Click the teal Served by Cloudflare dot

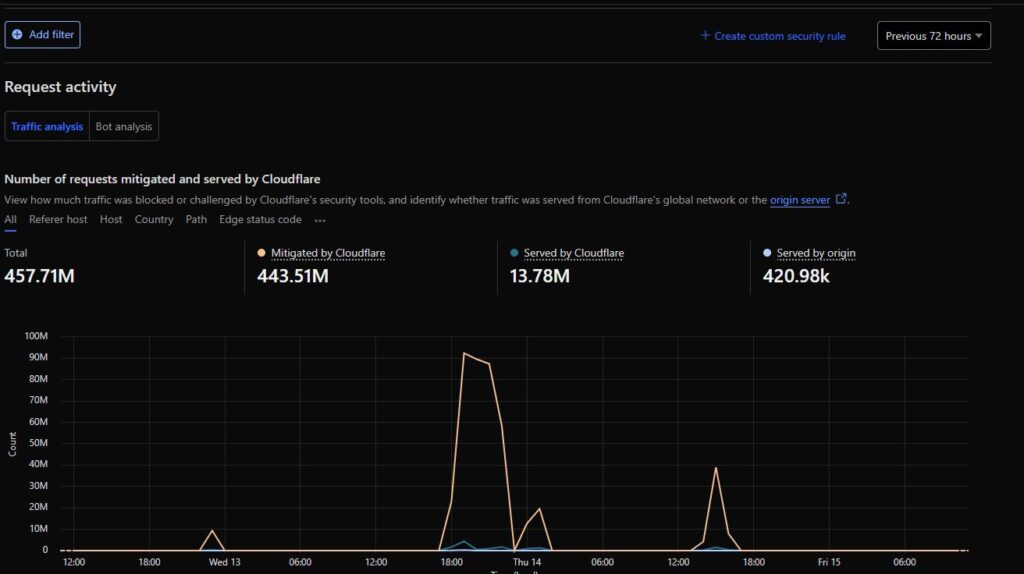coord(514,254)
